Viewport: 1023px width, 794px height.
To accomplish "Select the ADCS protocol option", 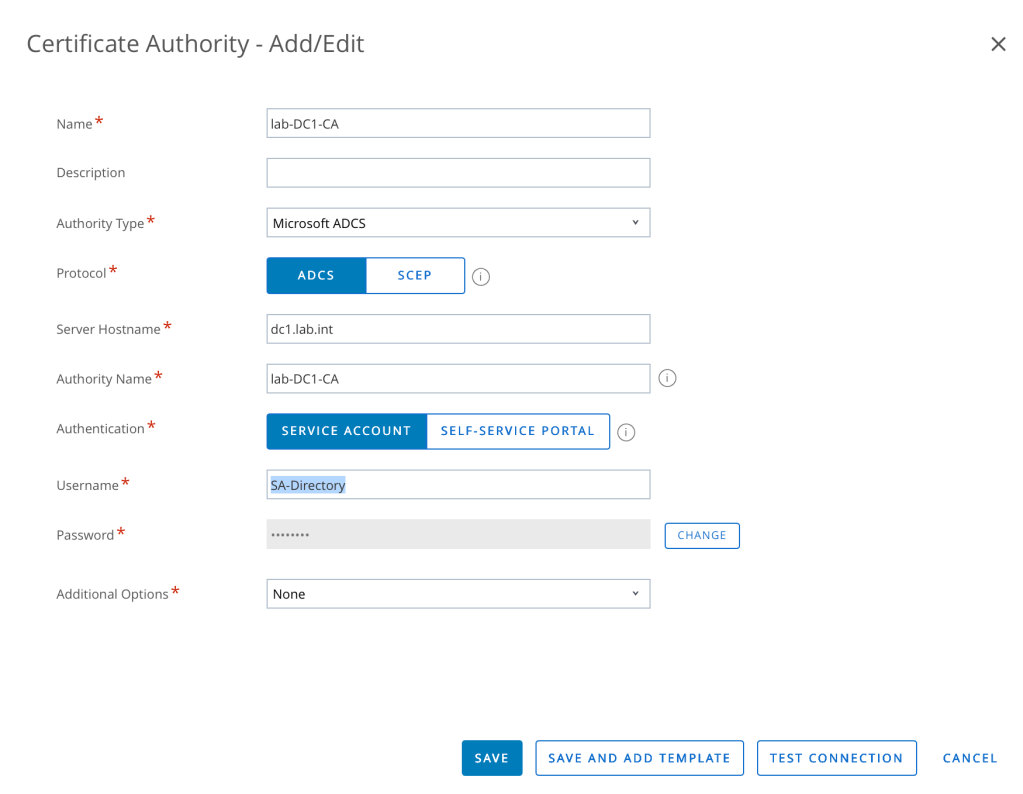I will (316, 275).
